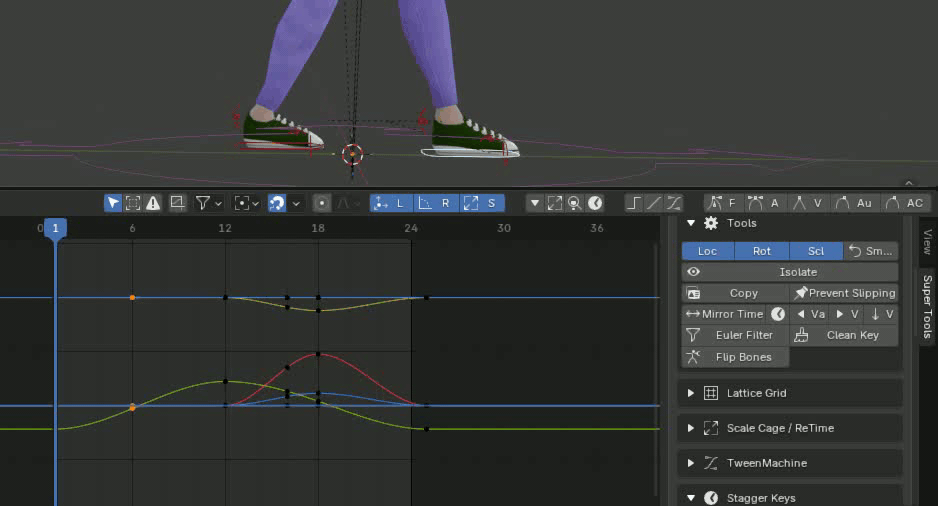Expand the Scale Cage / ReTime panel

tap(691, 428)
